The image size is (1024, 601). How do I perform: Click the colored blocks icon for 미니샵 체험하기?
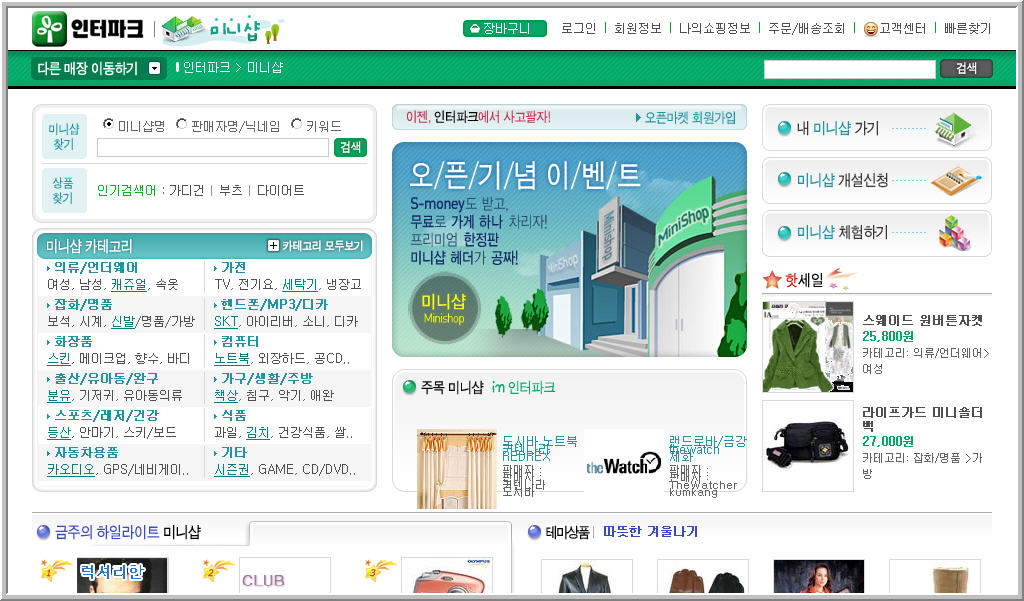click(955, 232)
